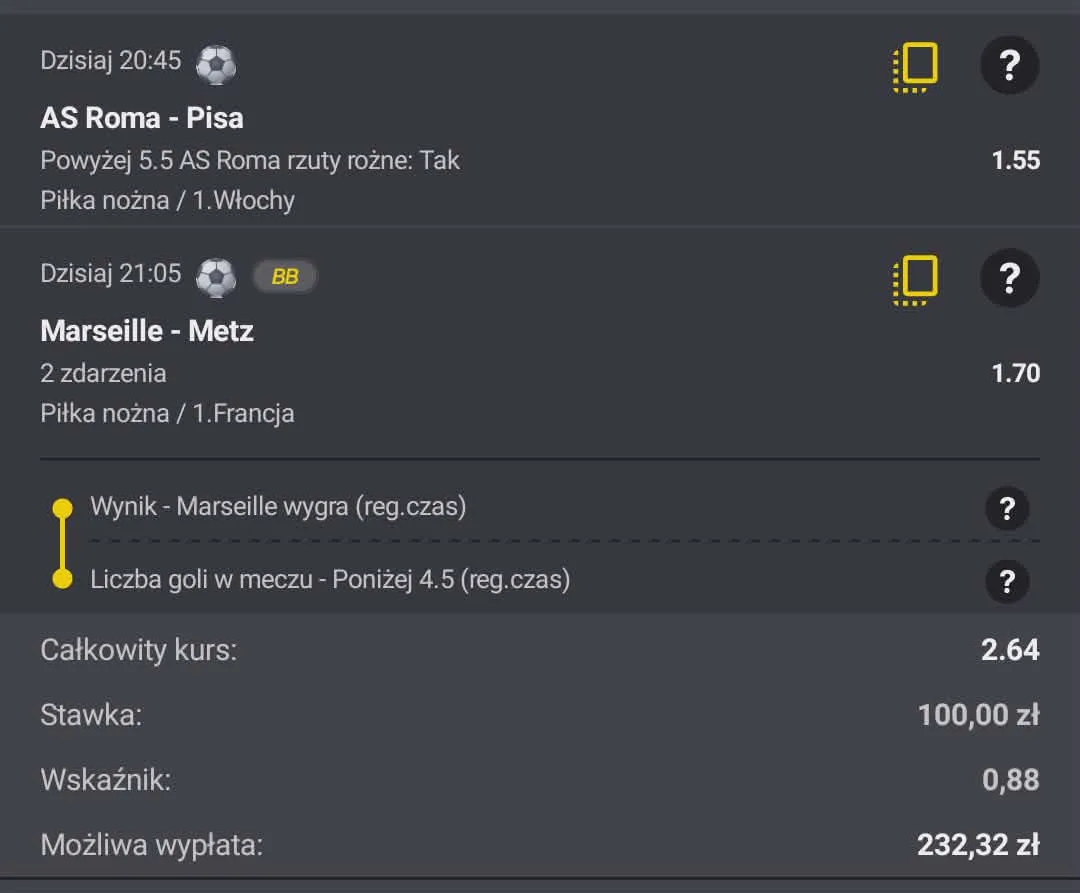Toggle the BB badge on the Marseille match
The image size is (1080, 893).
tap(286, 276)
